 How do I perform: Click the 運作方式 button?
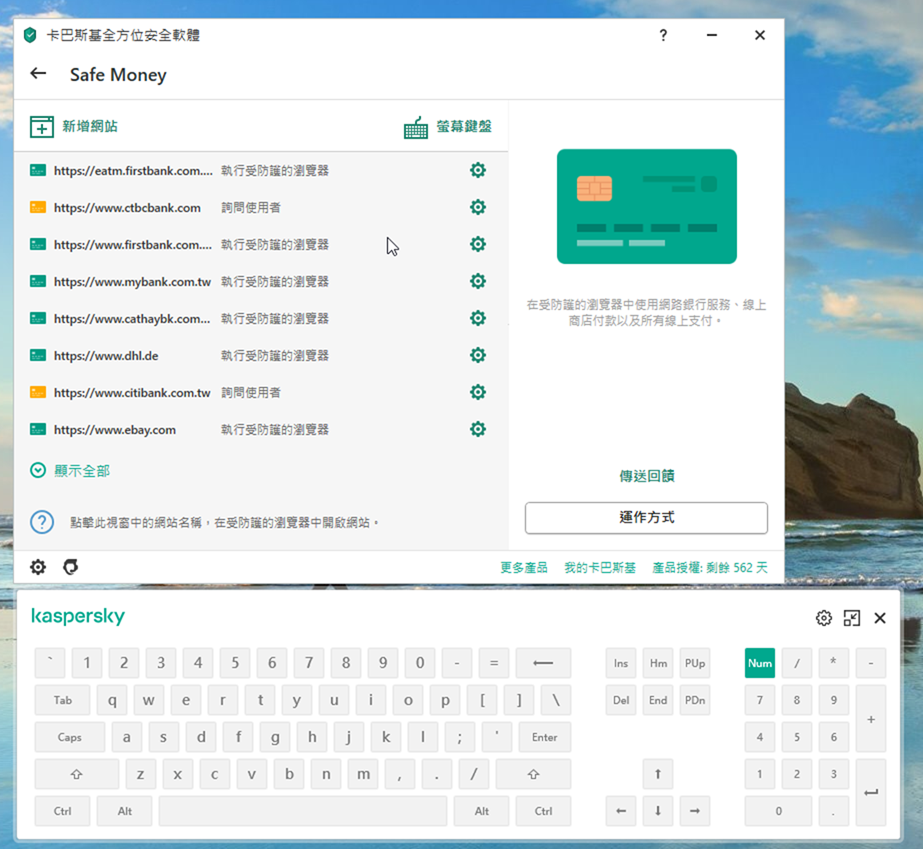646,518
